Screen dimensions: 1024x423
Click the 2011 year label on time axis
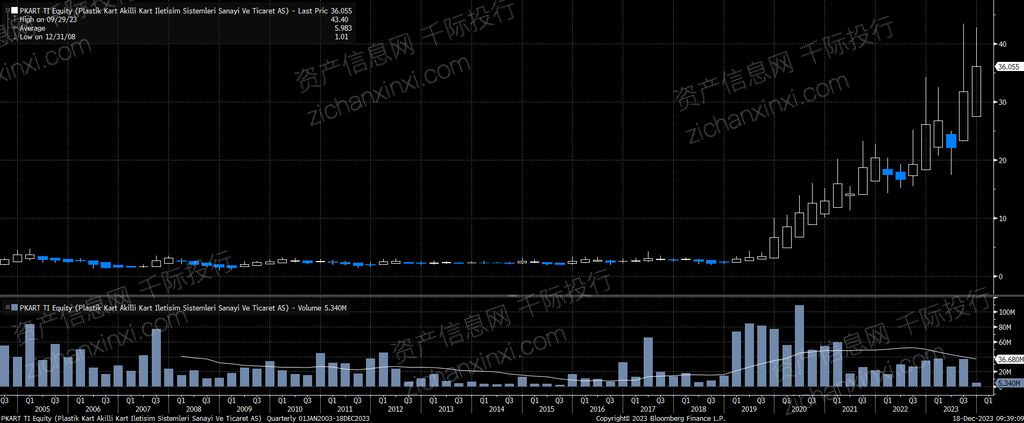click(x=344, y=409)
